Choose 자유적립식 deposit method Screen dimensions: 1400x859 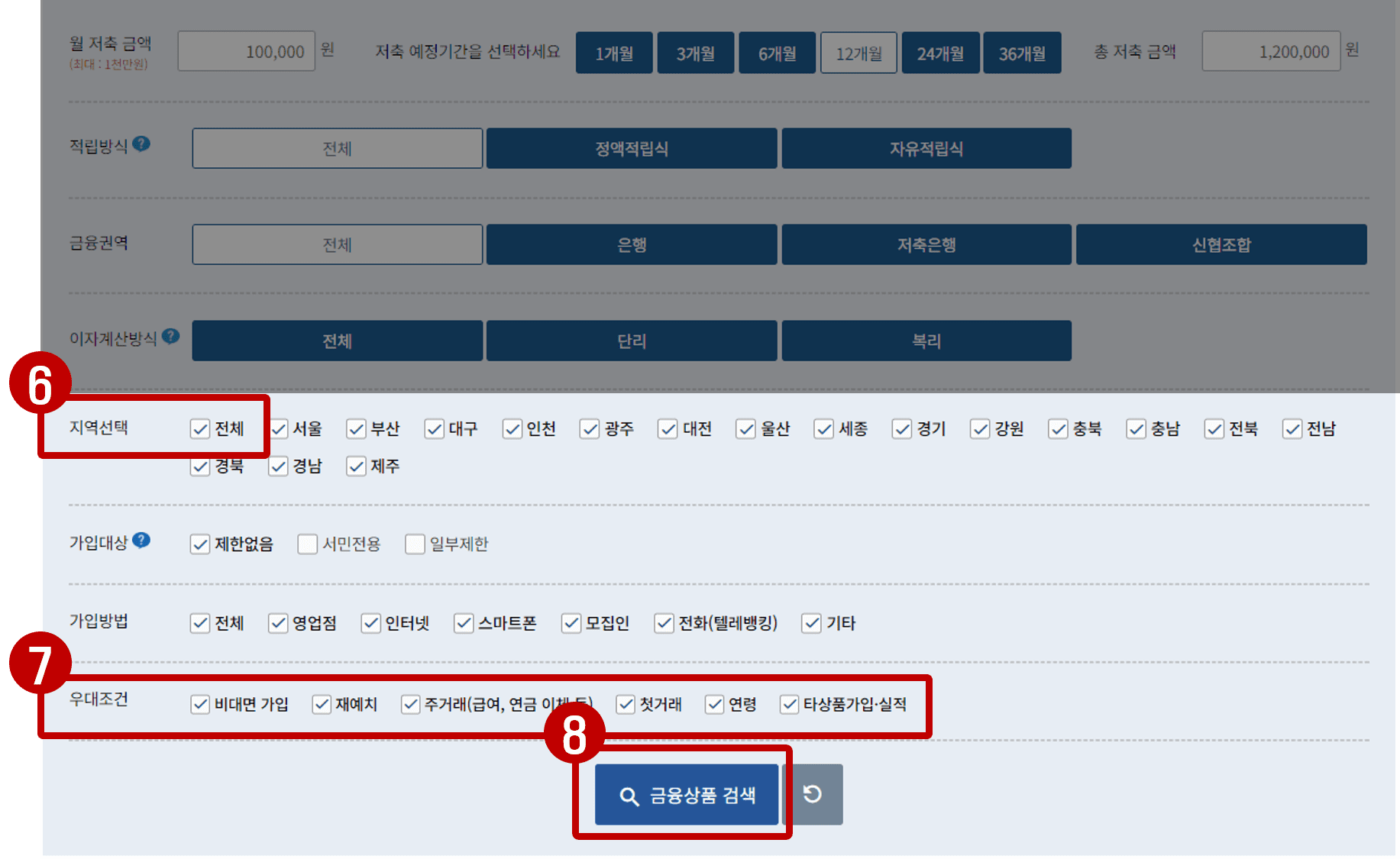926,148
